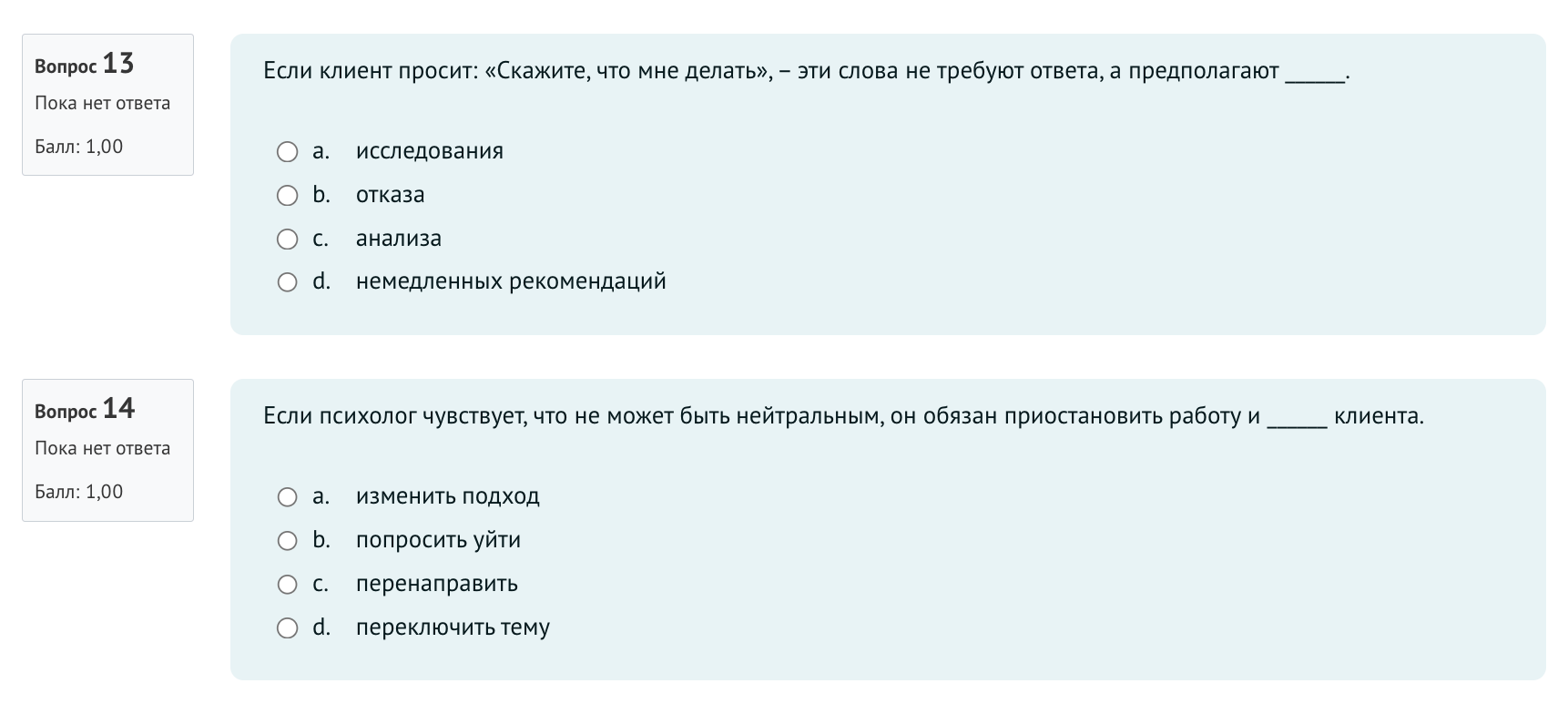
Task: Select radio option «немедленных рекомендаций»
Action: (x=288, y=281)
